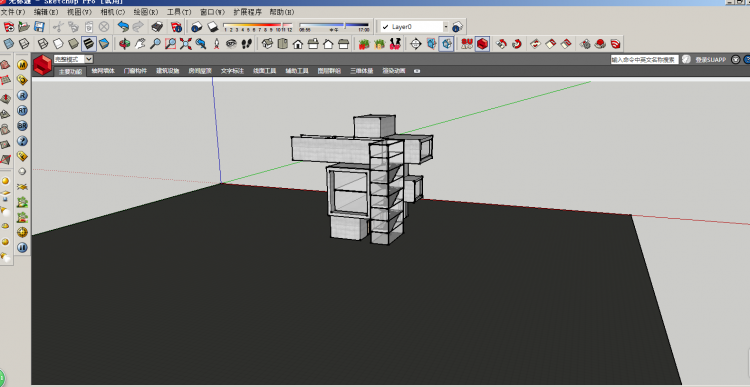Open the 扩展程序 menu
The image size is (750, 387).
[248, 12]
